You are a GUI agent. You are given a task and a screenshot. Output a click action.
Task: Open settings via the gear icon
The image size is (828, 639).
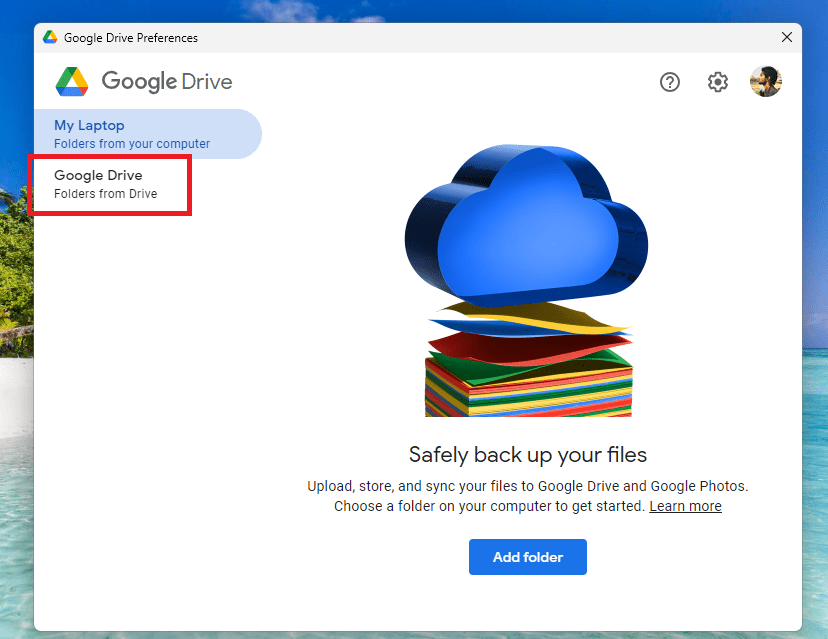coord(717,82)
